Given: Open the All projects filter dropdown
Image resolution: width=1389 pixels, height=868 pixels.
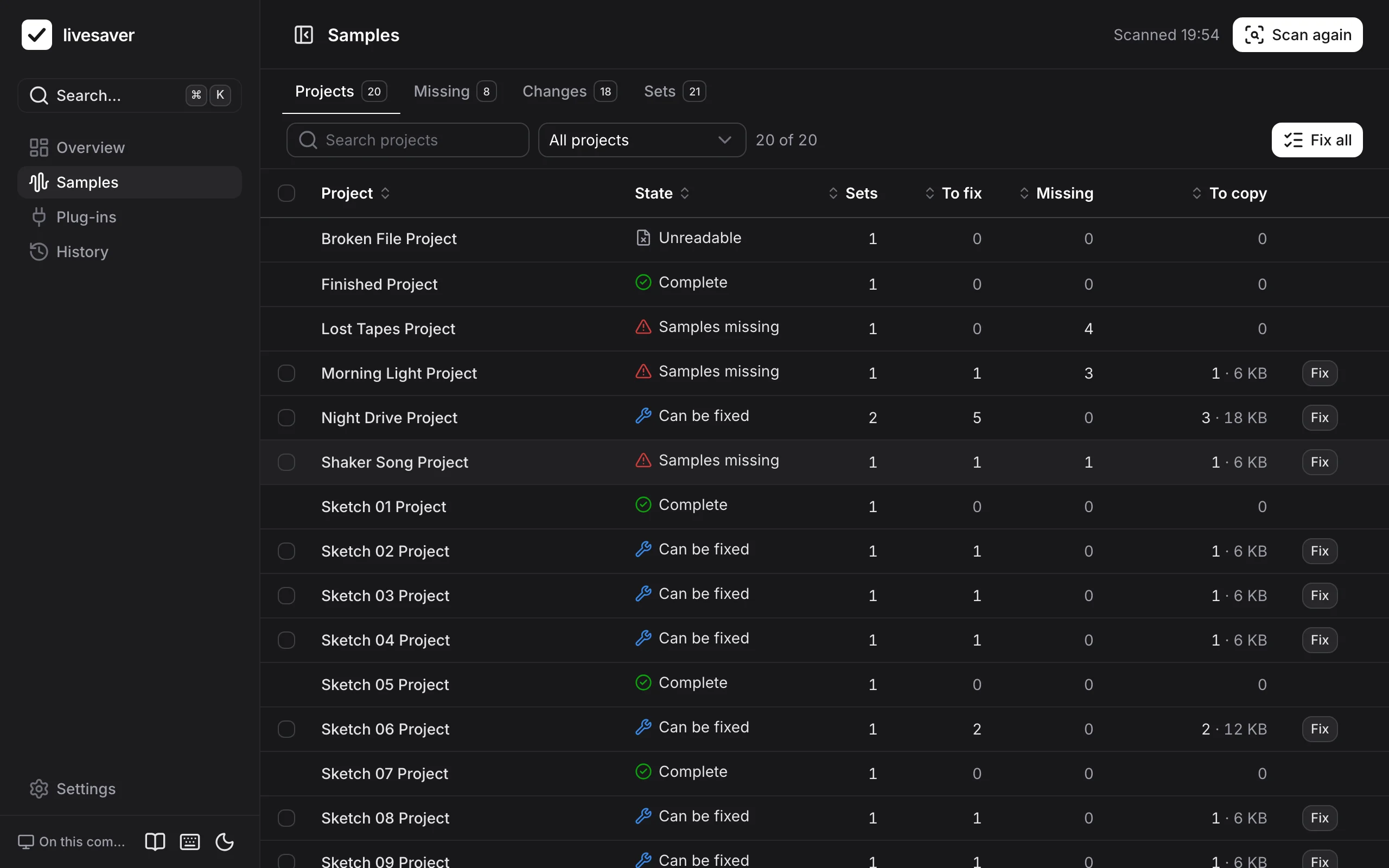Looking at the screenshot, I should tap(642, 140).
